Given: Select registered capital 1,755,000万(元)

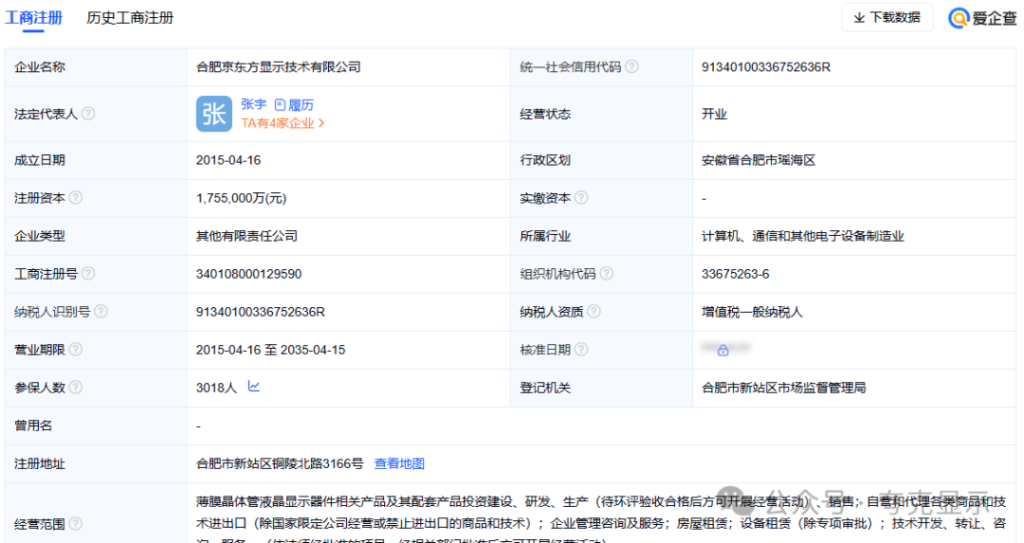Looking at the screenshot, I should tap(241, 198).
